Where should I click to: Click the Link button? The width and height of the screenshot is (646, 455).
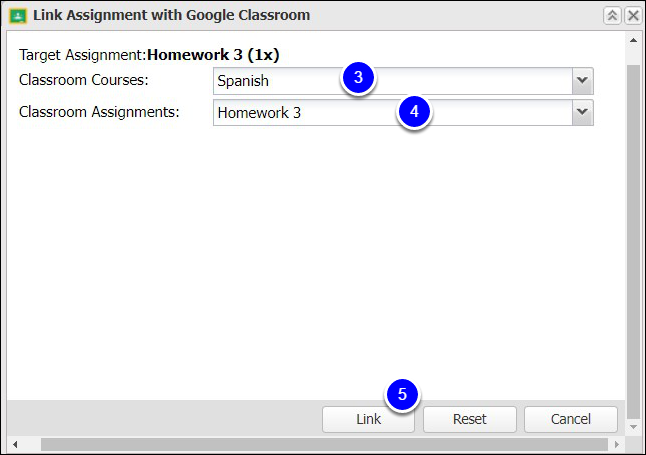point(368,419)
